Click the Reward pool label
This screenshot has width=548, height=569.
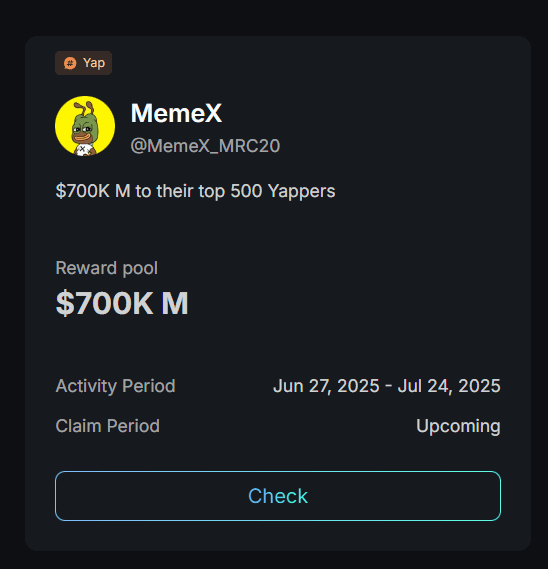[107, 269]
